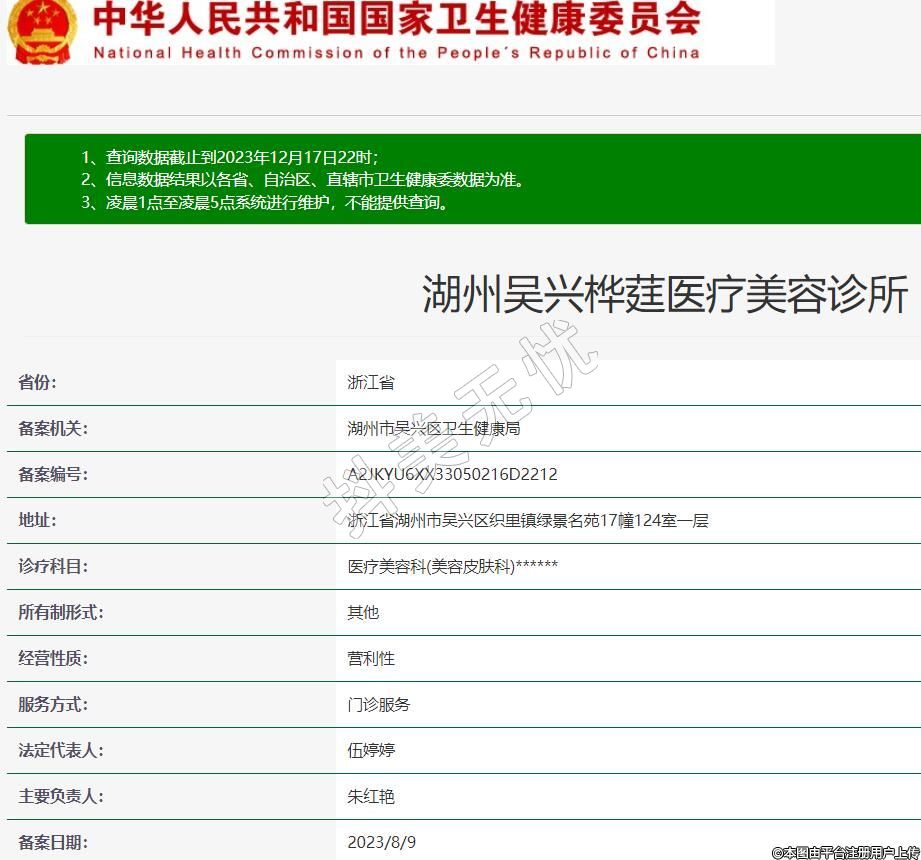Click the 所有制形式 value 其他
Screen dimensions: 921x860
point(363,613)
